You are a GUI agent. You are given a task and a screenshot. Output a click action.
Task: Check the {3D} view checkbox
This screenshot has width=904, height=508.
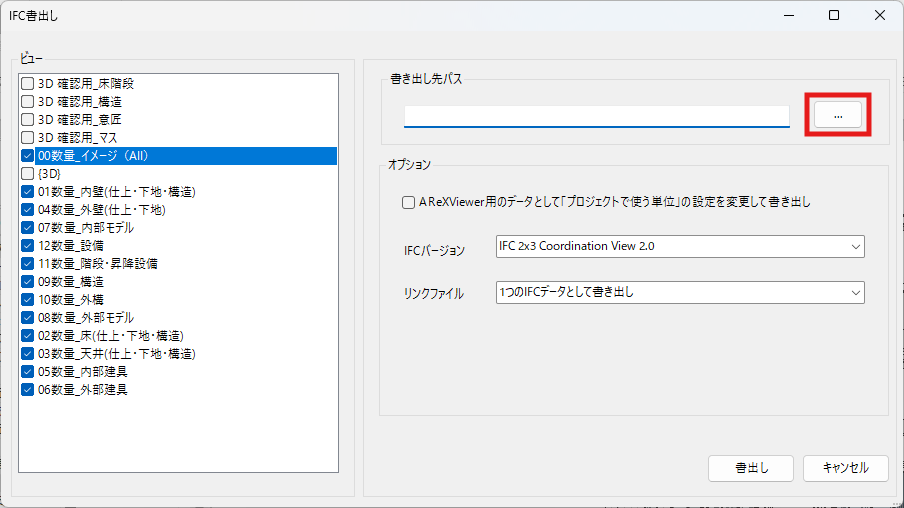coord(28,174)
